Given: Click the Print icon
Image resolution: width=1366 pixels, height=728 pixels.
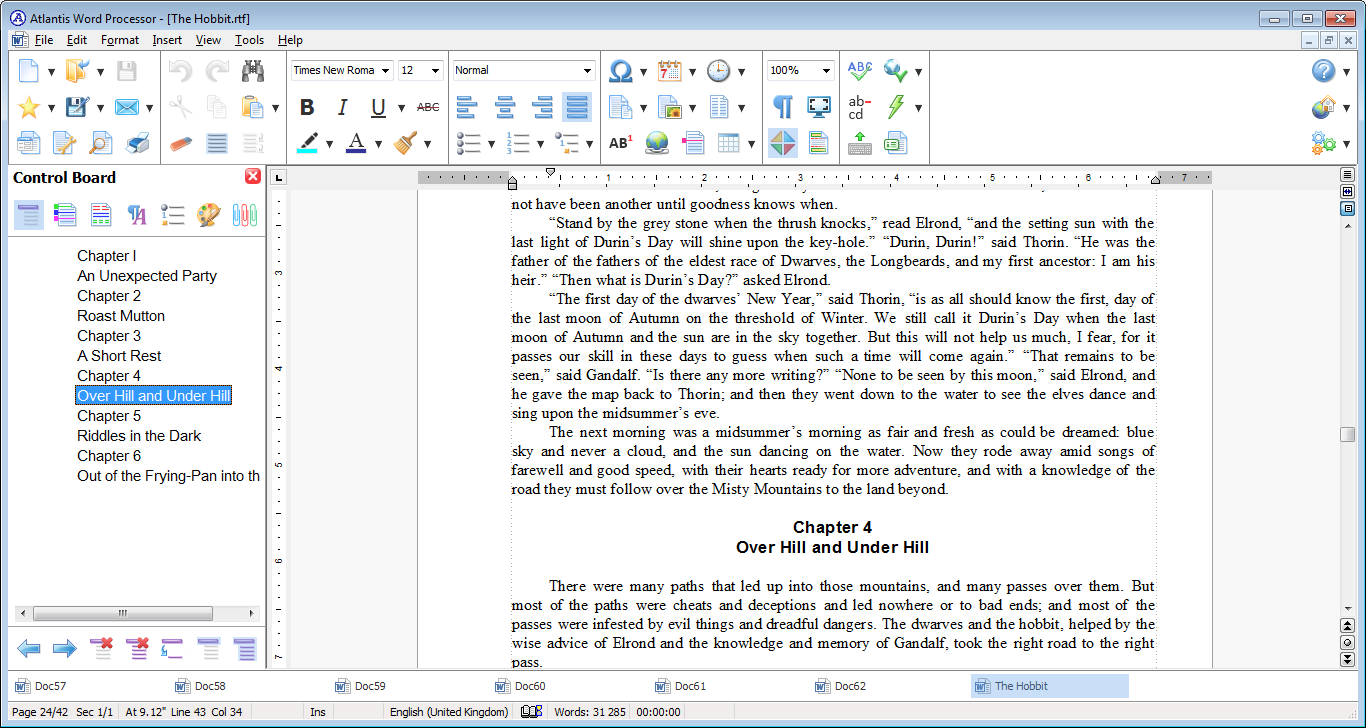Looking at the screenshot, I should click(137, 143).
